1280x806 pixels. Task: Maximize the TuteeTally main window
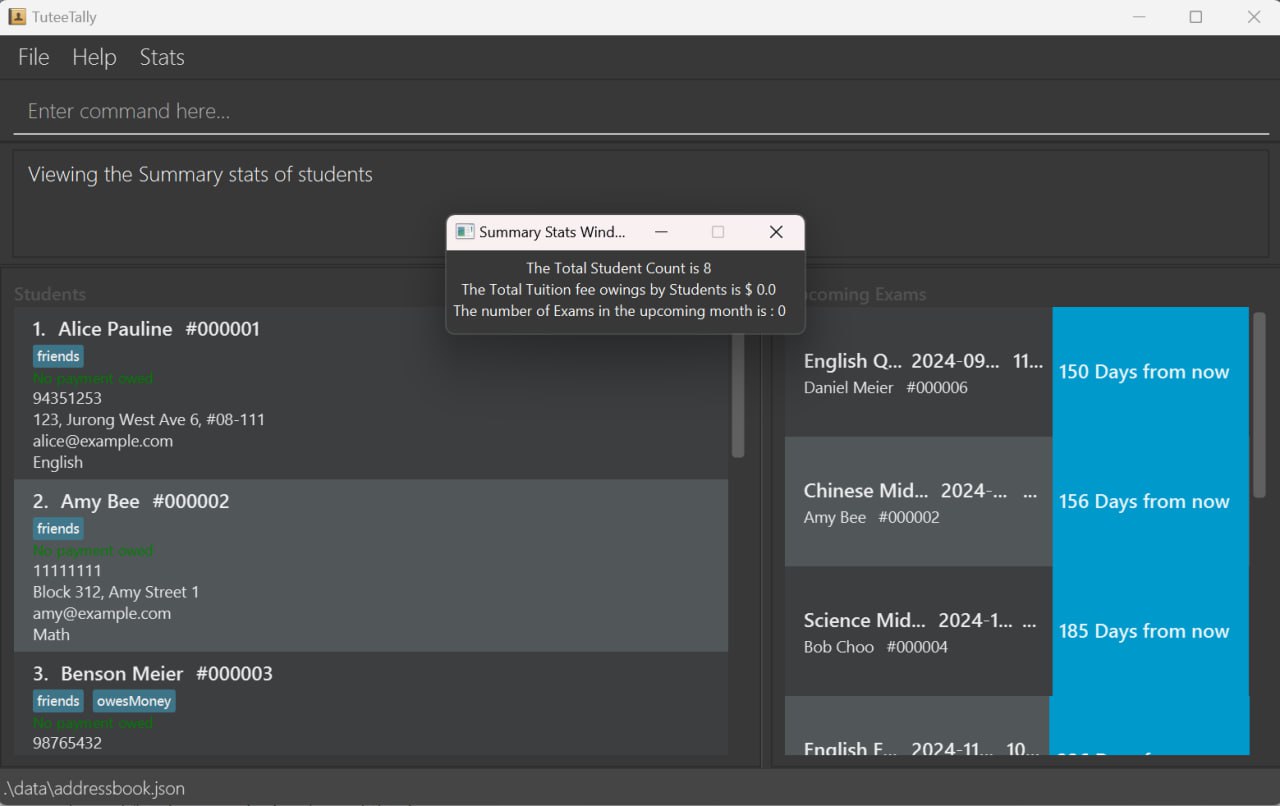pos(1195,17)
